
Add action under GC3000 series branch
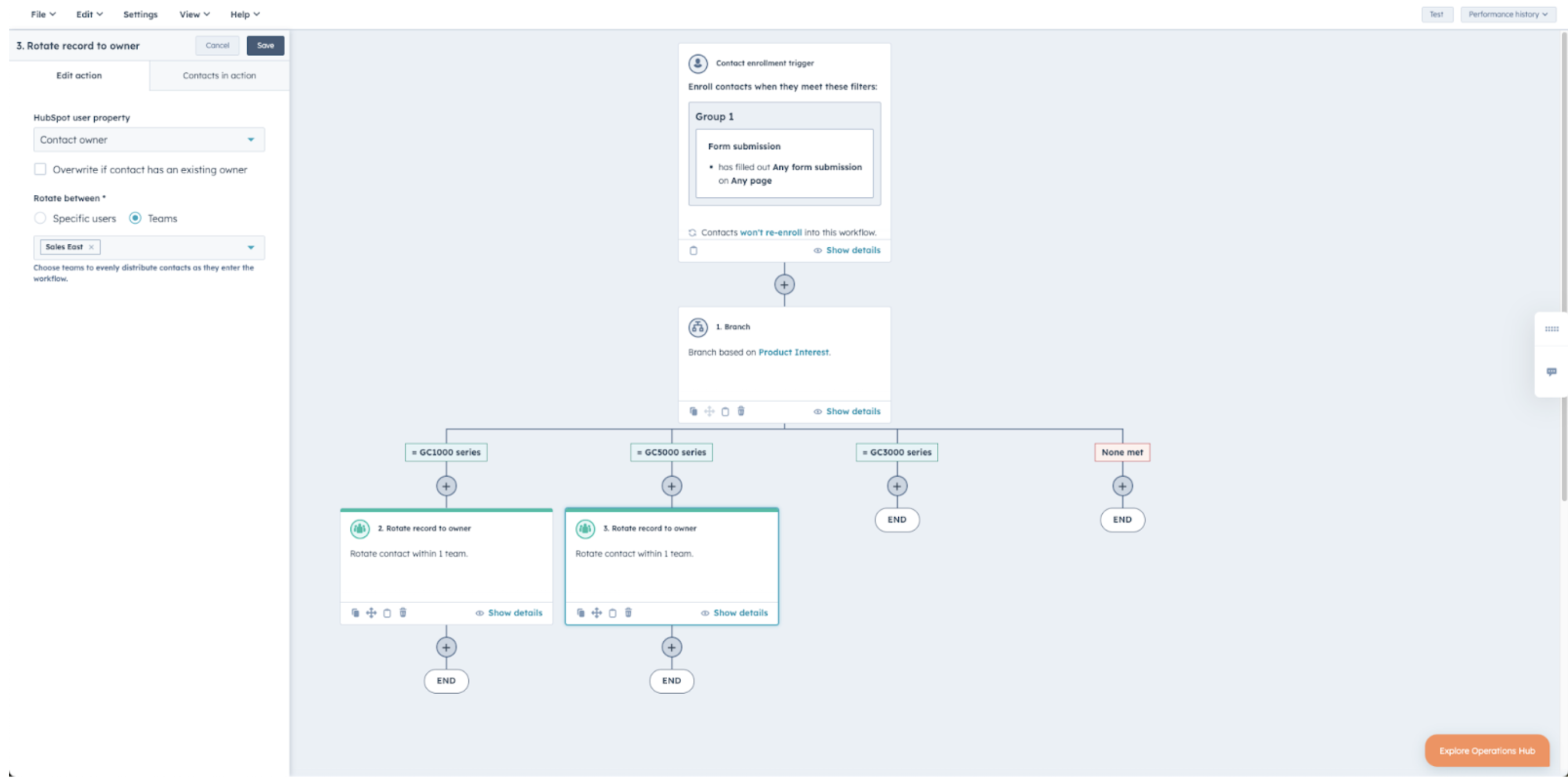tap(897, 486)
